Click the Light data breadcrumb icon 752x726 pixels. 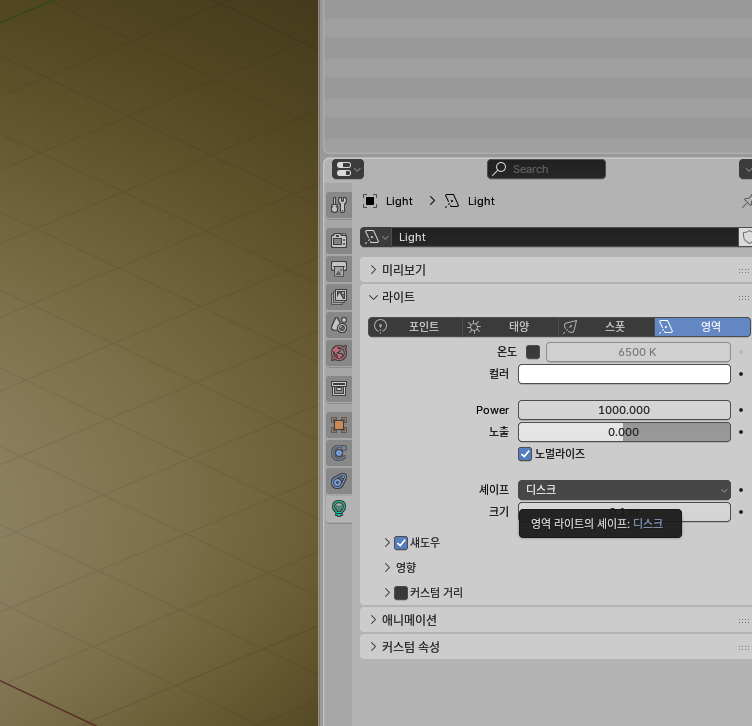click(452, 201)
